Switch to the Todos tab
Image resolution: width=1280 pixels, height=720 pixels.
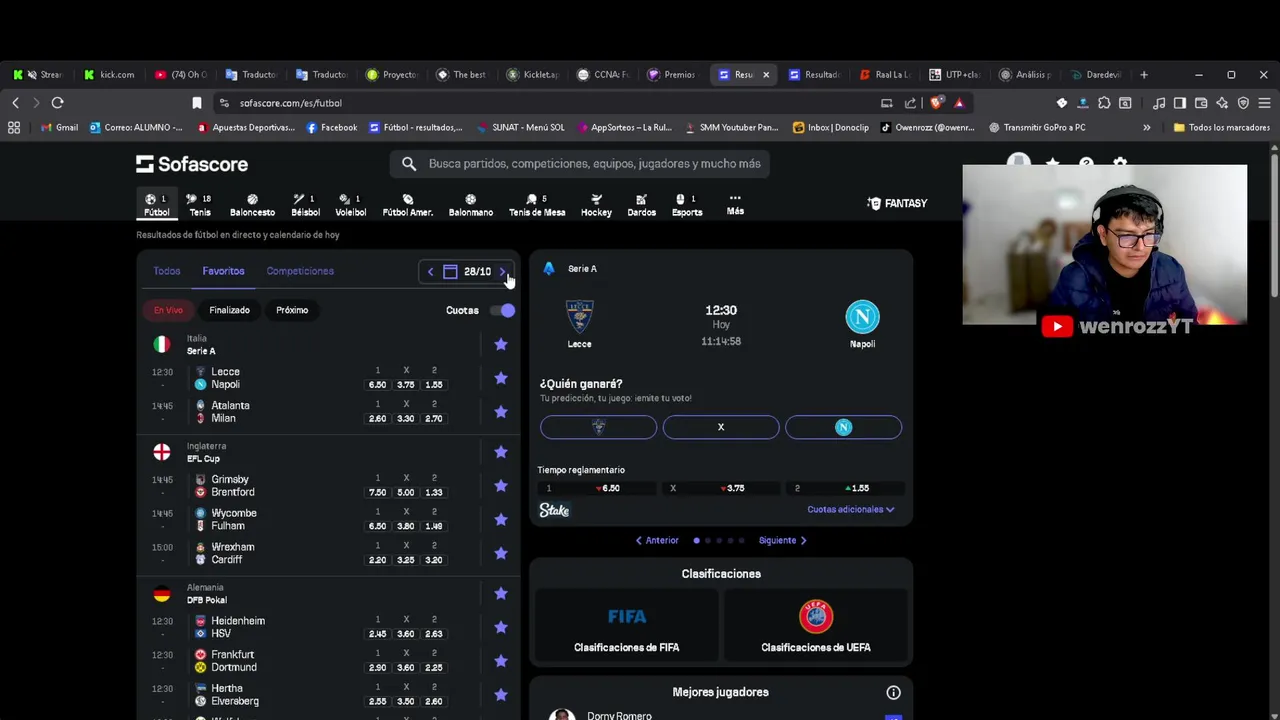[167, 271]
